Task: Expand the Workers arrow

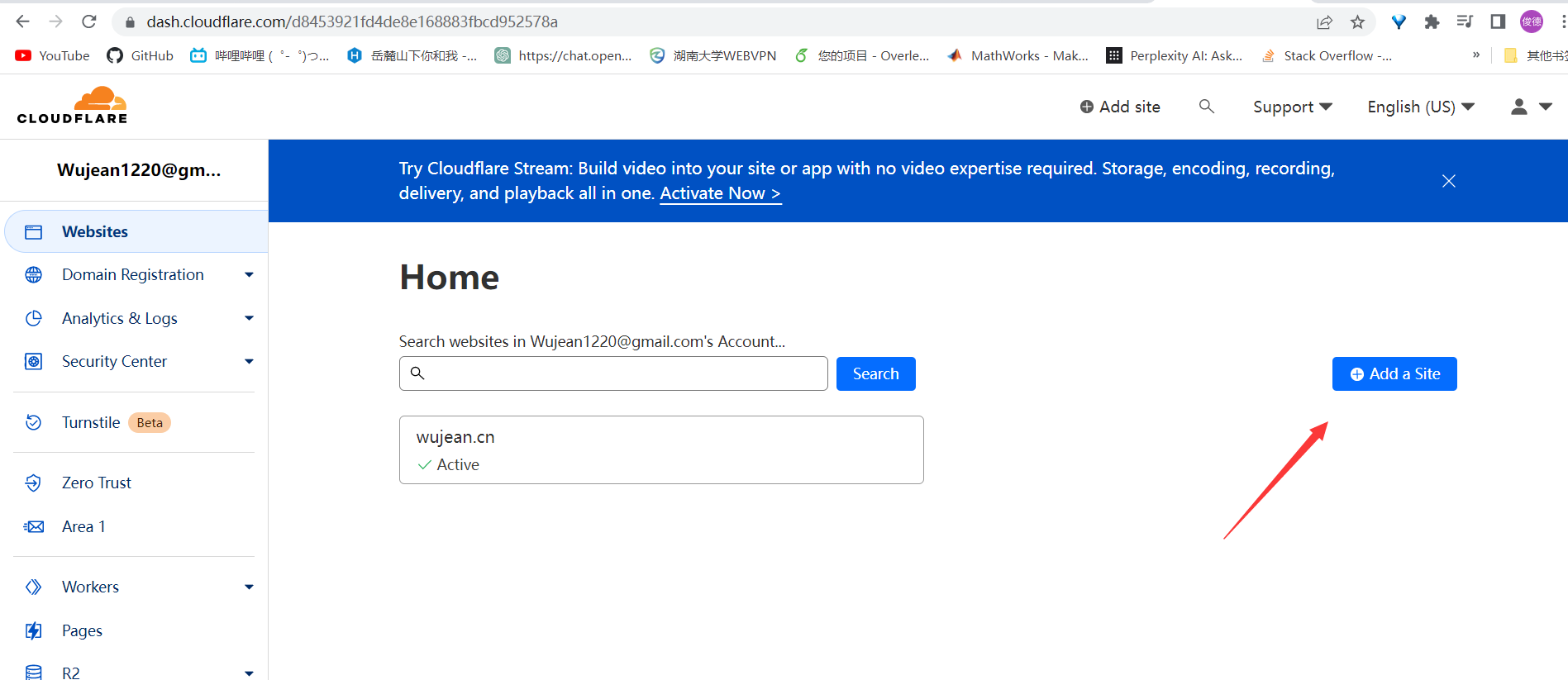Action: [249, 587]
